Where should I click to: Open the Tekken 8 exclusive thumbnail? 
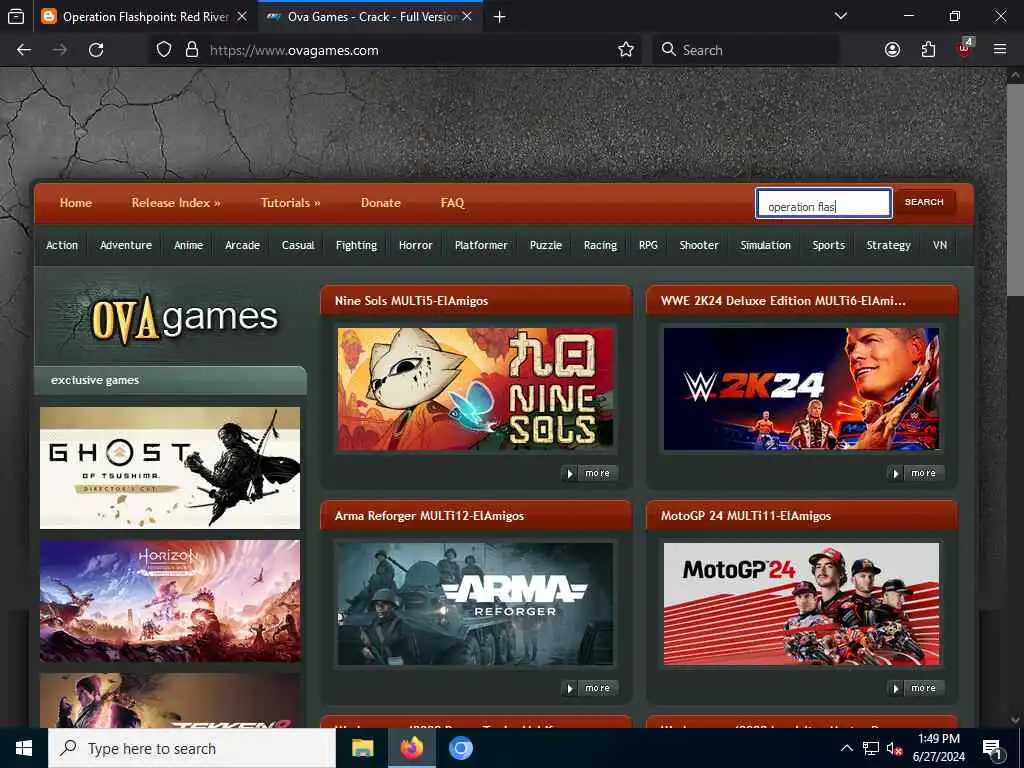[x=170, y=700]
